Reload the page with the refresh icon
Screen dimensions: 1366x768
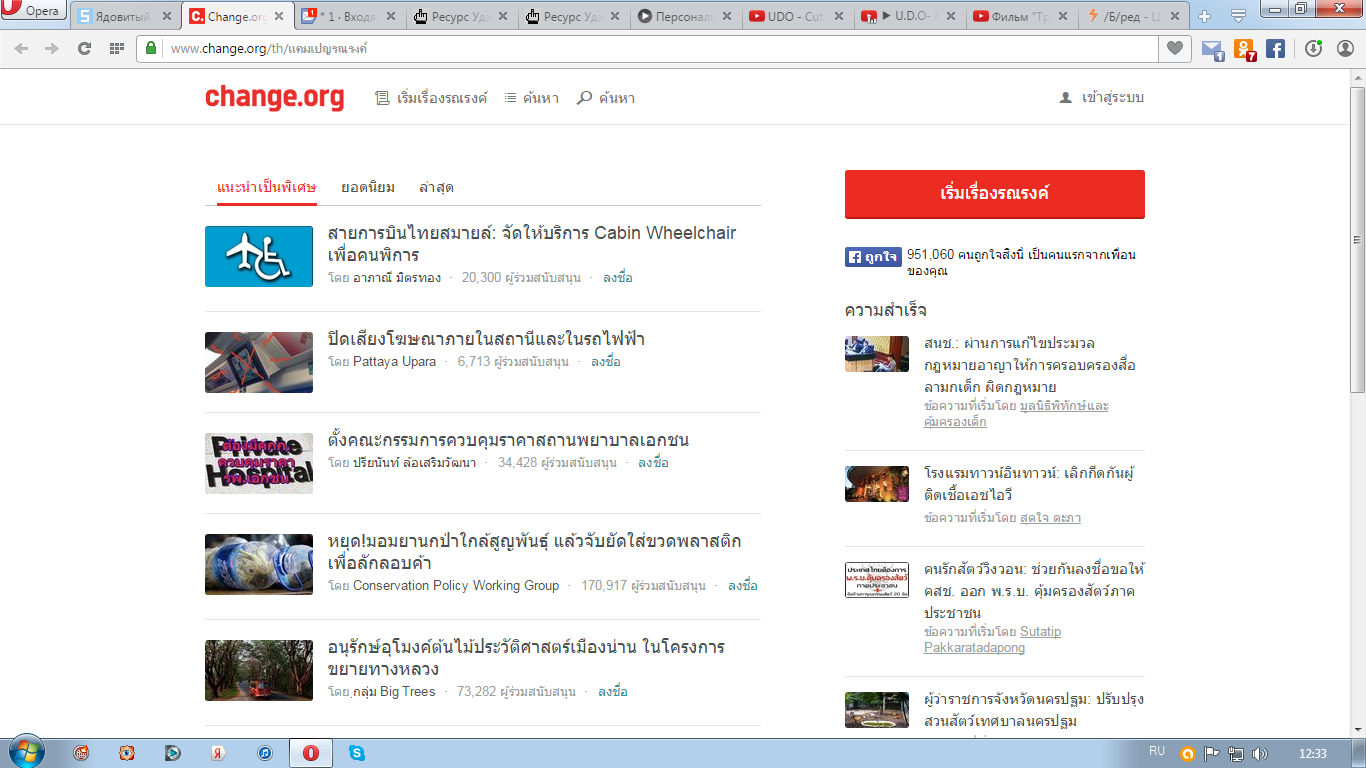click(x=84, y=48)
